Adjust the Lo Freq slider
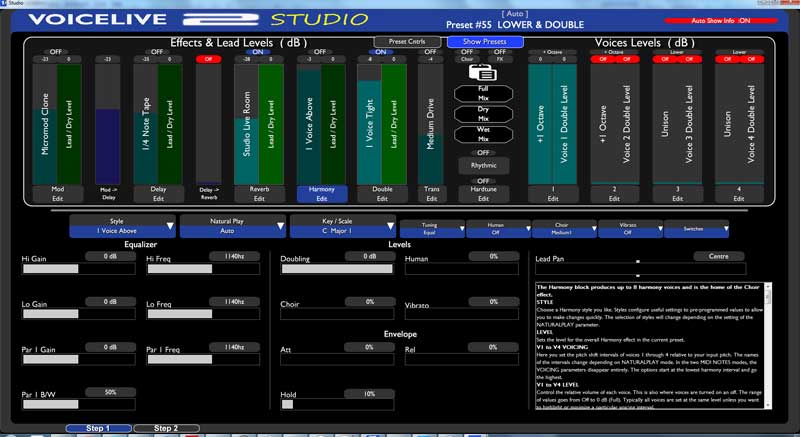 203,314
